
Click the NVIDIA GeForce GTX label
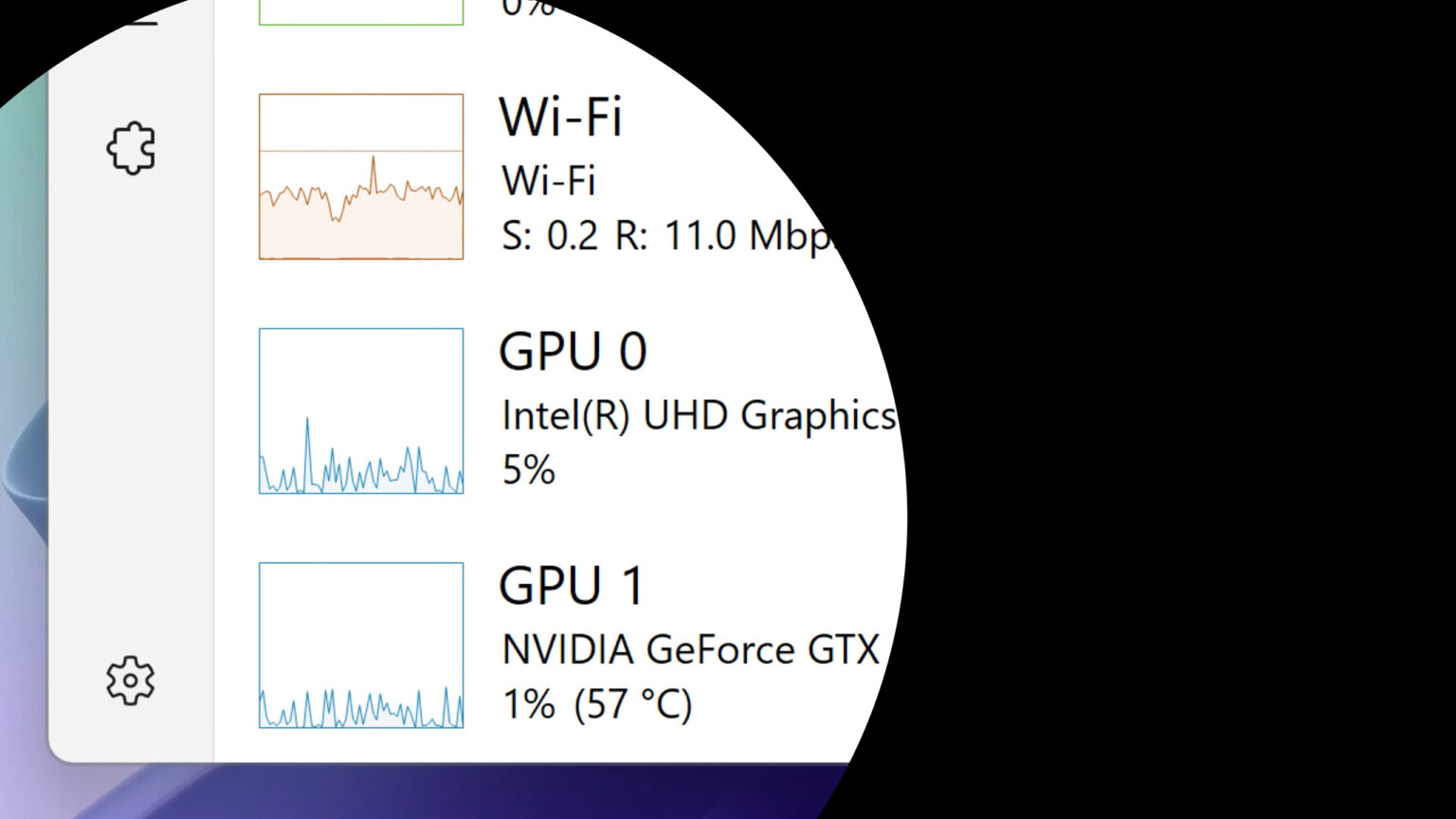(689, 650)
